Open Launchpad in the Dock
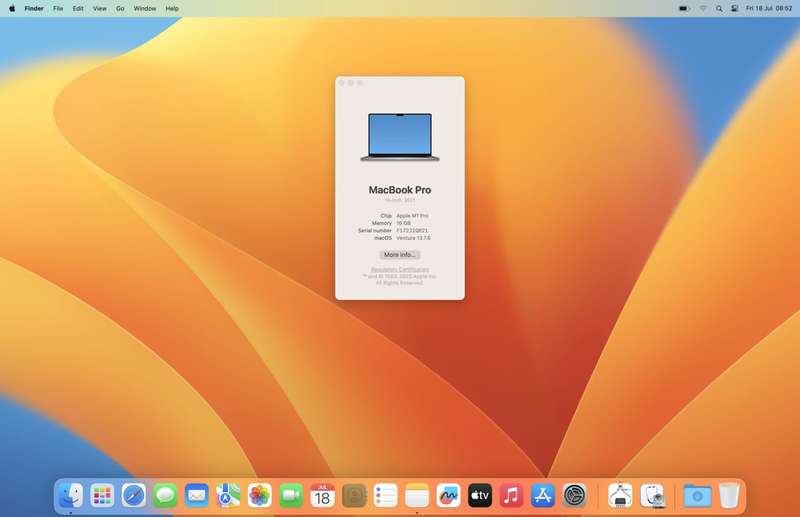 coord(102,495)
